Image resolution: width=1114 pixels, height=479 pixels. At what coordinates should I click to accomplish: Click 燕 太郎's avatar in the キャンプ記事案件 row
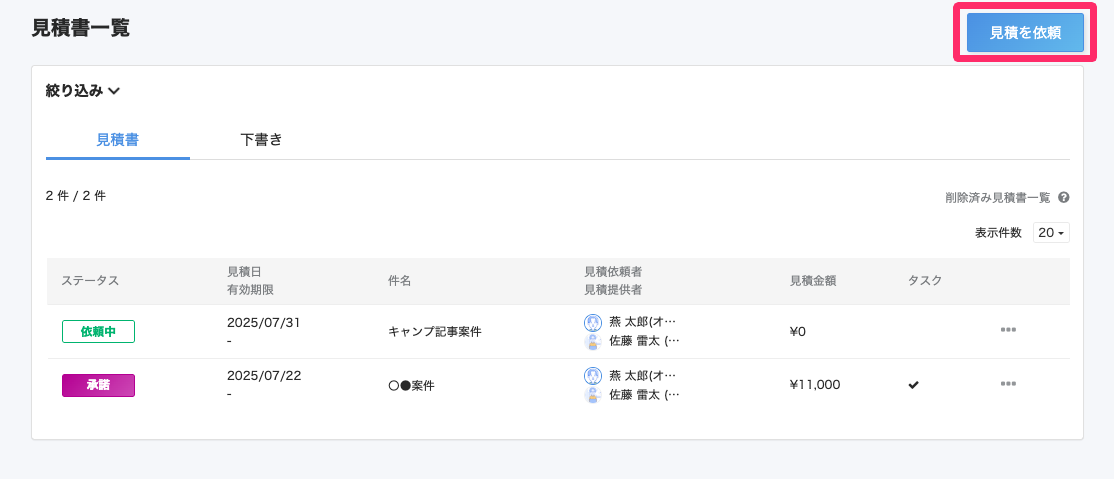593,322
